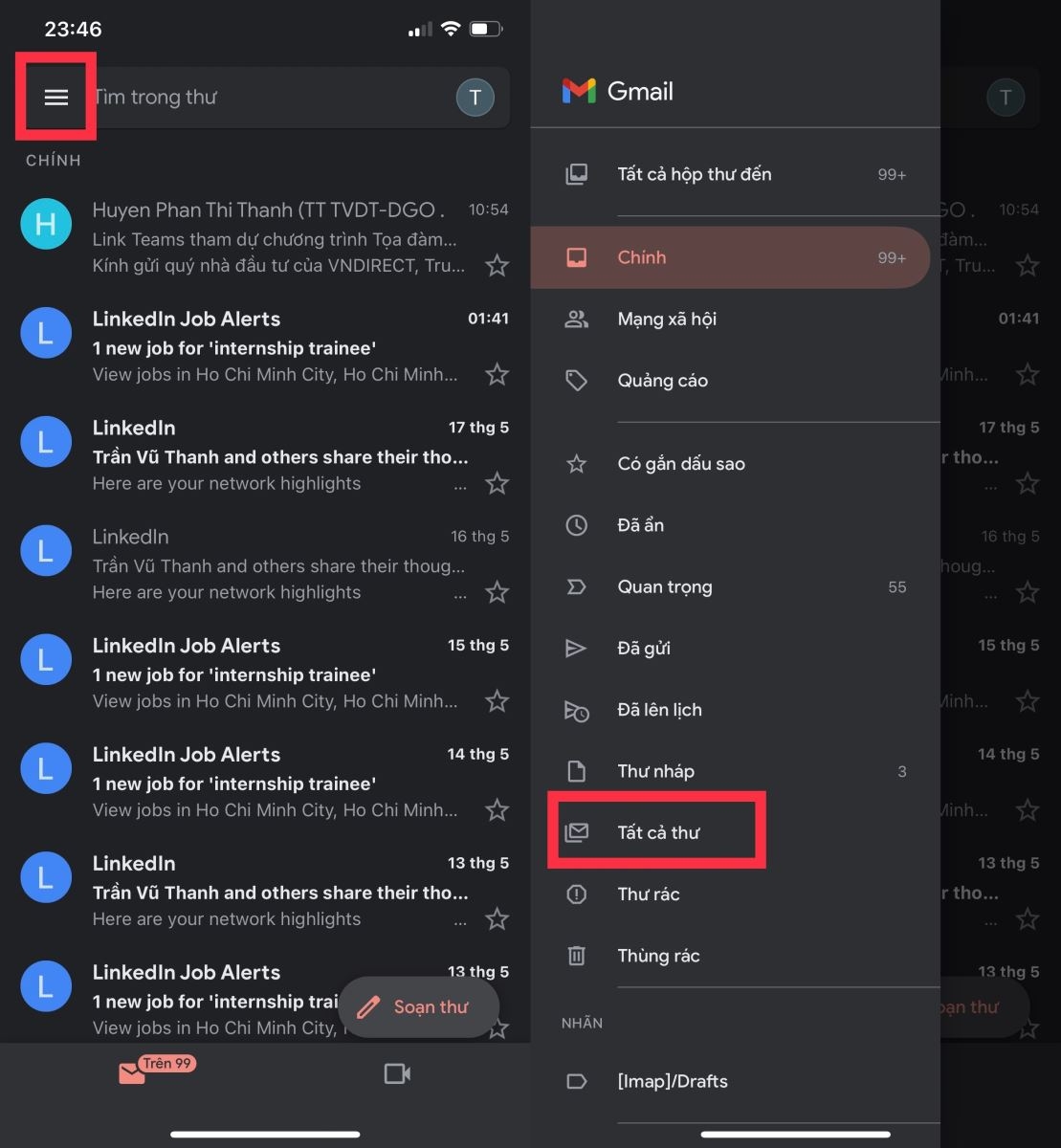
Task: Open LinkedIn email dated 16 thg 5
Action: coord(265,564)
